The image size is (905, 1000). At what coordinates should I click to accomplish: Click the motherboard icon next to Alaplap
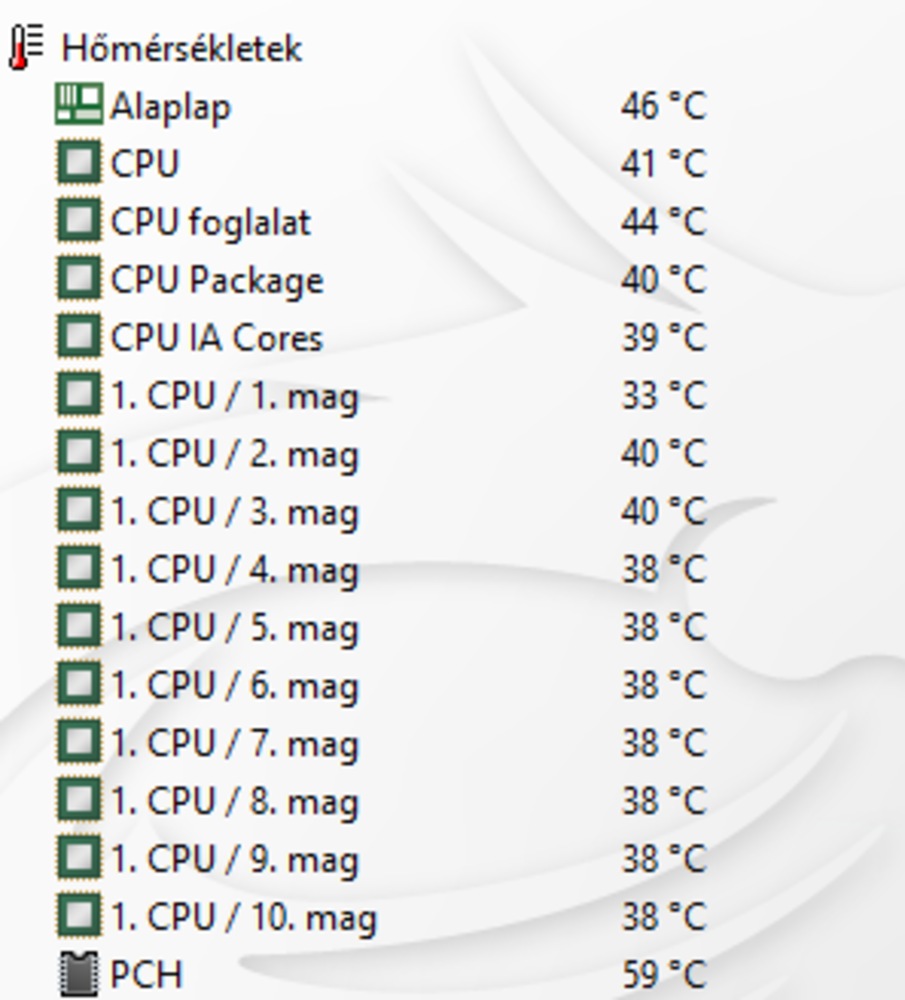click(78, 104)
